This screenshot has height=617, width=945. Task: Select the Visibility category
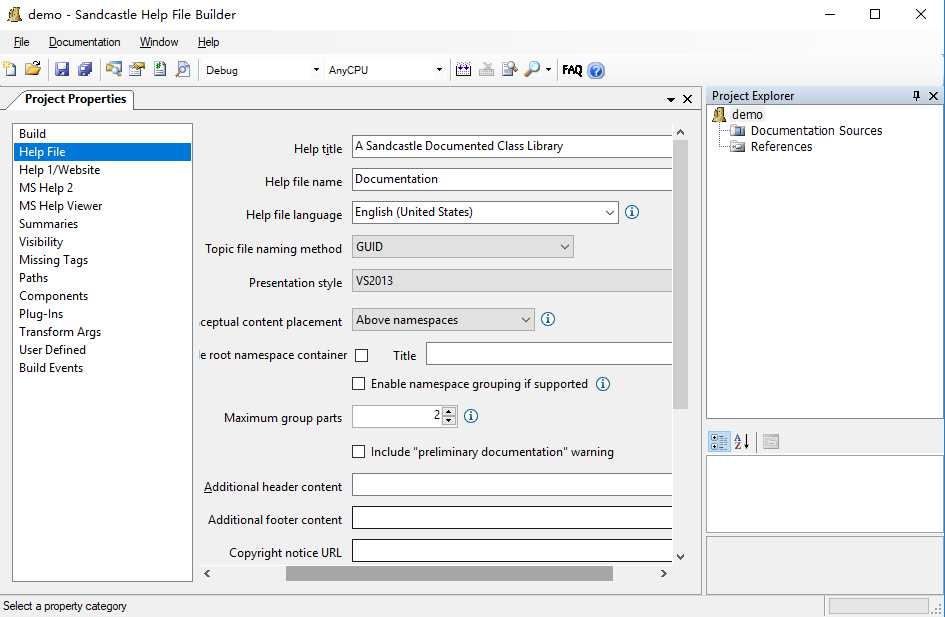point(102,242)
